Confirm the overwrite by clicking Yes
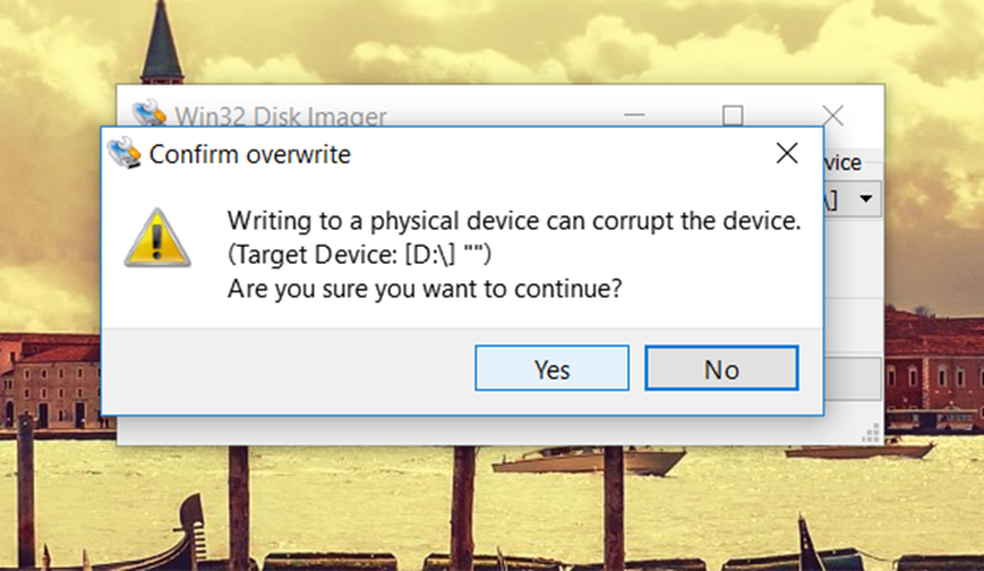Image resolution: width=984 pixels, height=571 pixels. [552, 369]
